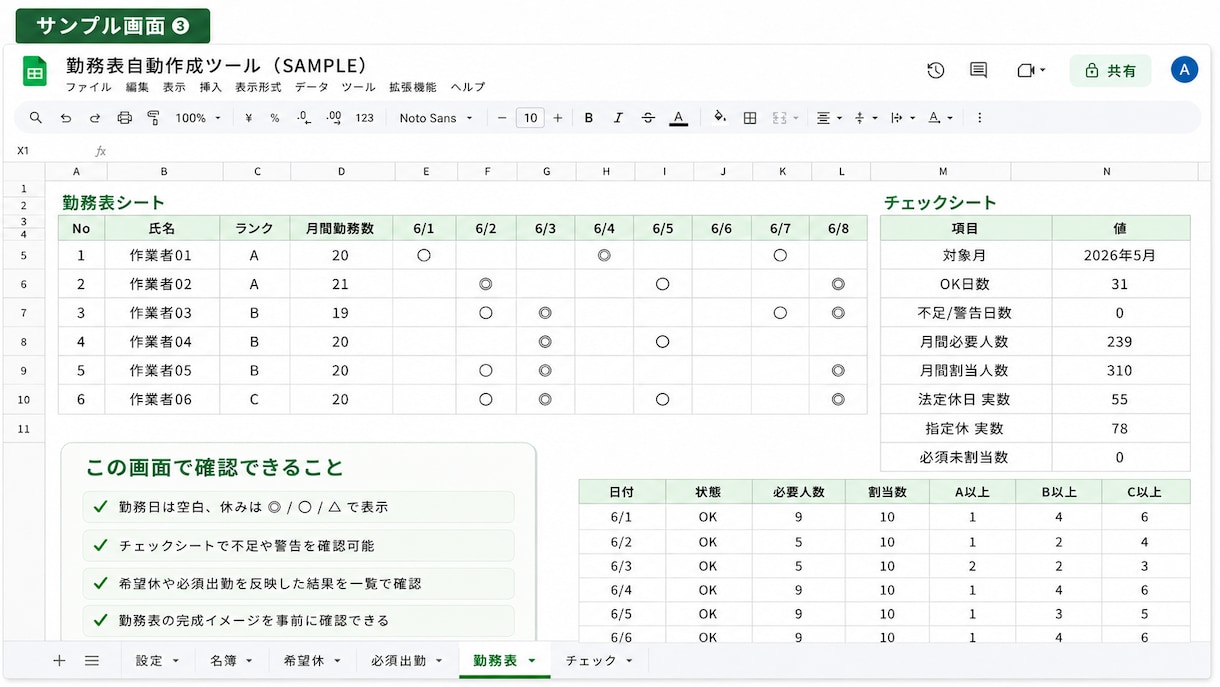
Task: Select the paint format tool
Action: tap(154, 118)
